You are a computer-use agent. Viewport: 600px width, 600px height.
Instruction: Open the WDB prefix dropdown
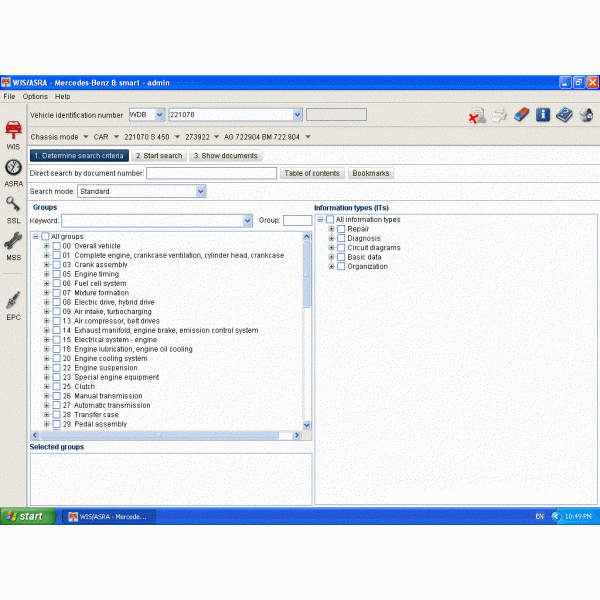point(160,114)
